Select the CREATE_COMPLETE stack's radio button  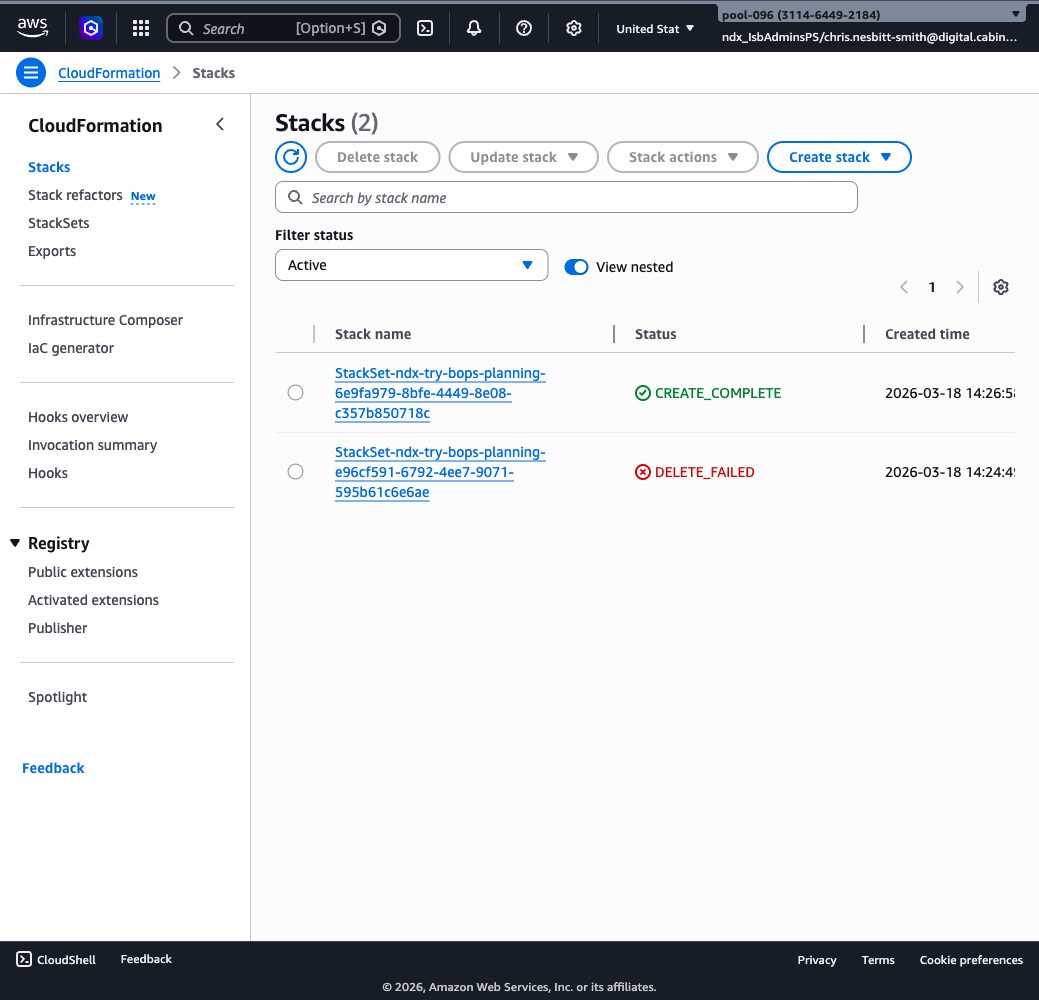295,392
